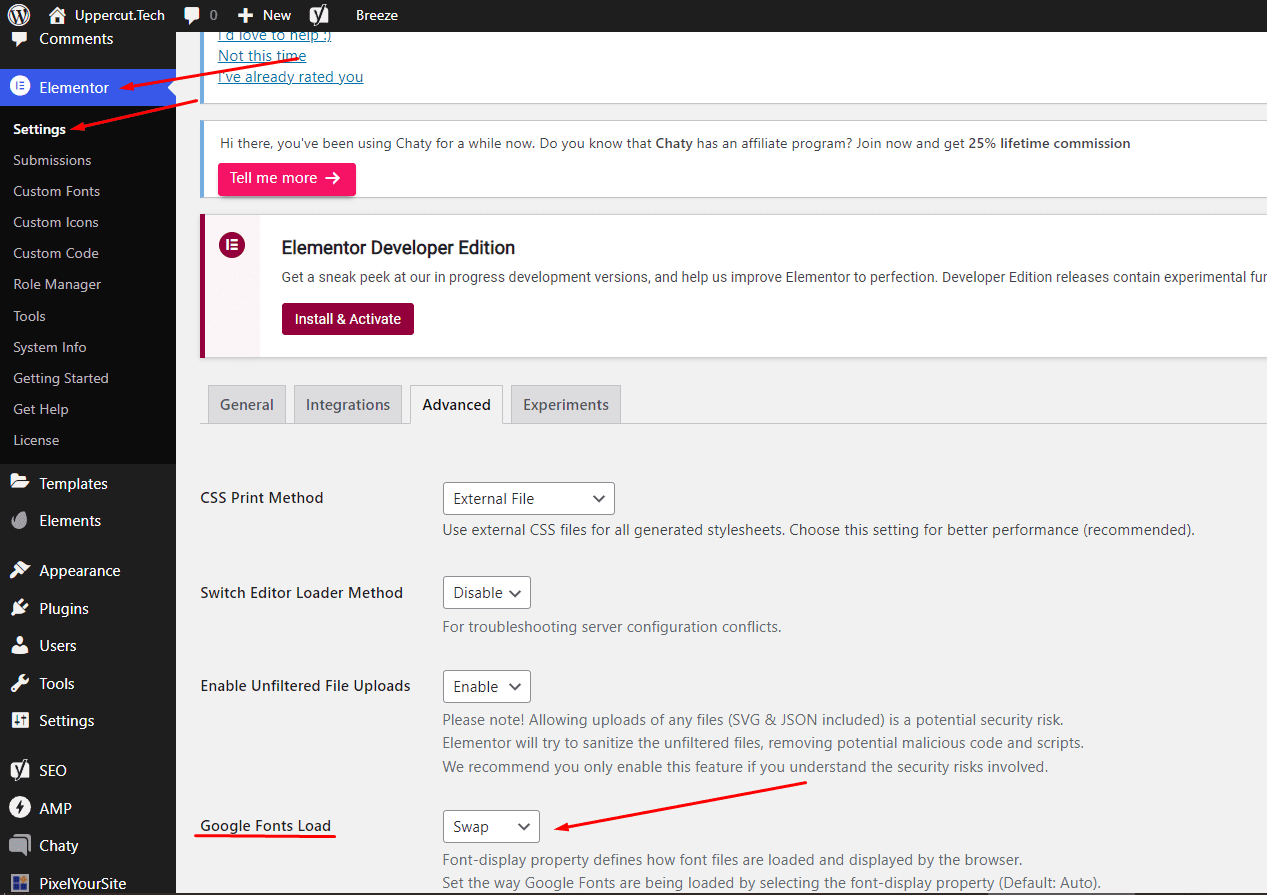Expand the Google Fonts Load Swap dropdown
The height and width of the screenshot is (895, 1267).
(x=491, y=826)
